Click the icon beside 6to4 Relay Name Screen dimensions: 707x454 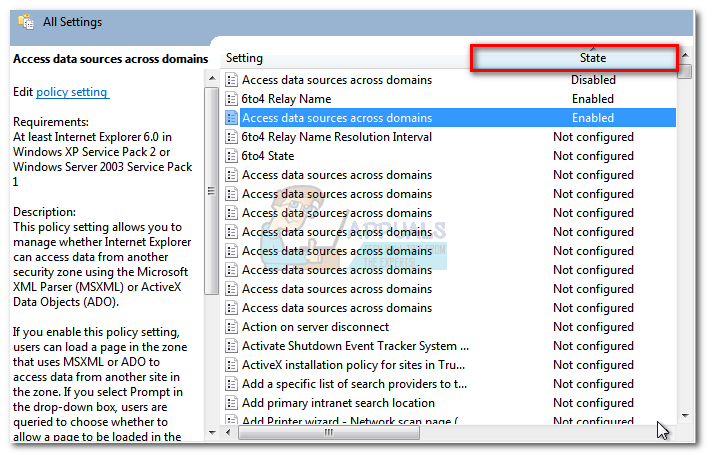(x=232, y=99)
